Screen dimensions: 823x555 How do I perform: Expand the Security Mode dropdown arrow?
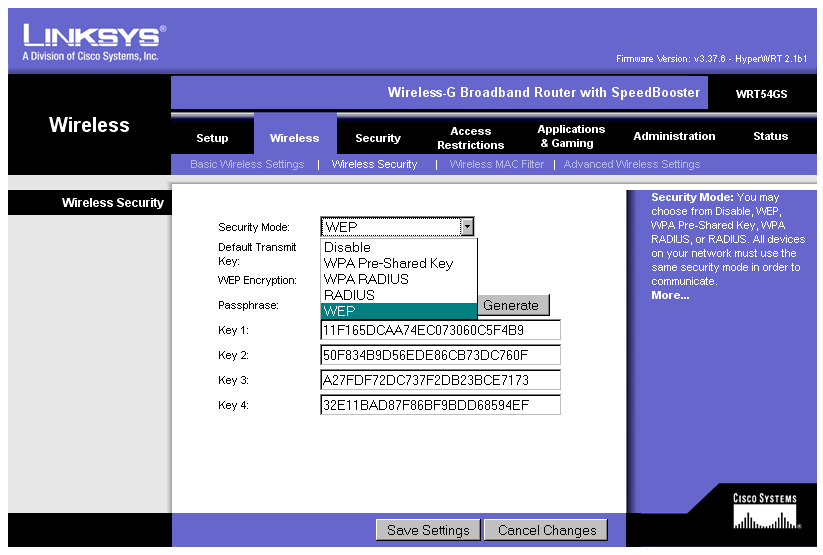[x=467, y=227]
